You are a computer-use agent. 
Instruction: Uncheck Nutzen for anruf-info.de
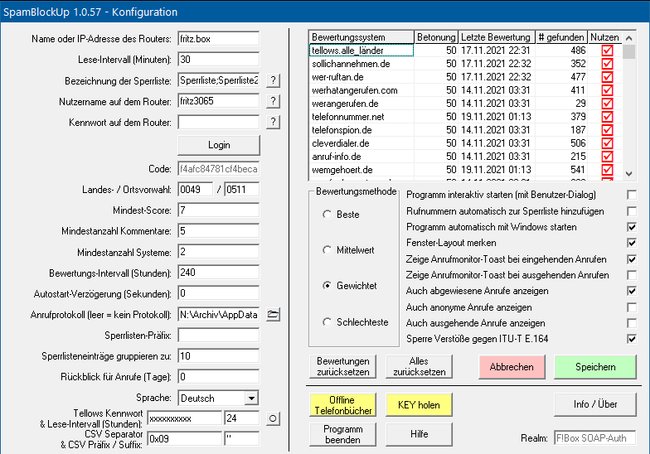tap(607, 157)
